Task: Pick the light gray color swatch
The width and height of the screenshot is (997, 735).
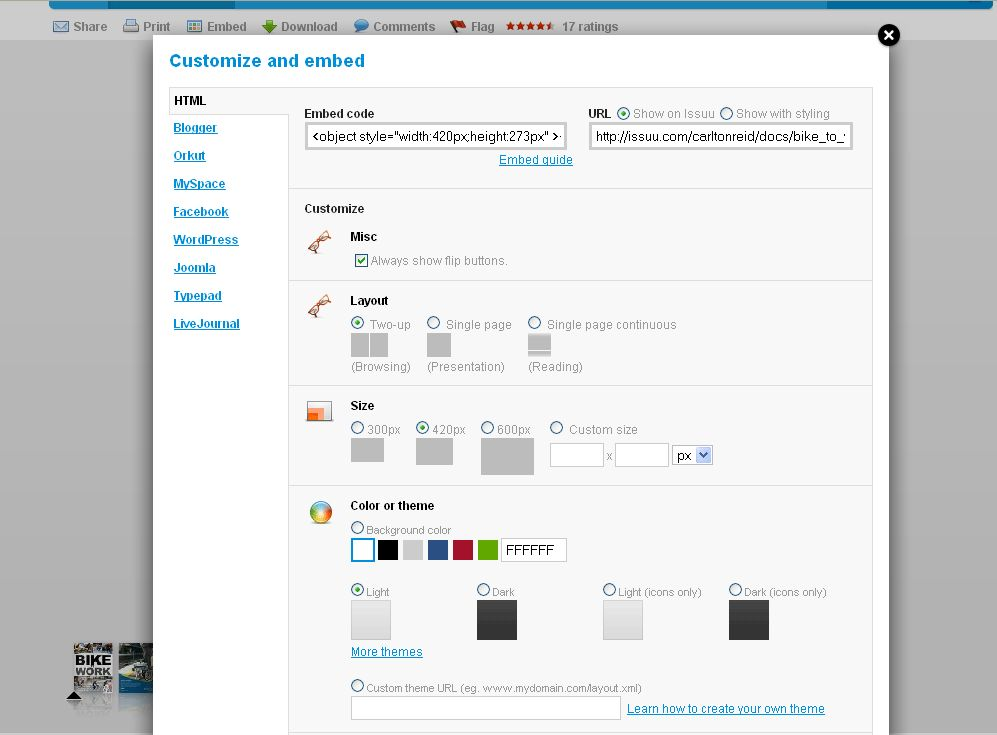Action: pos(413,550)
